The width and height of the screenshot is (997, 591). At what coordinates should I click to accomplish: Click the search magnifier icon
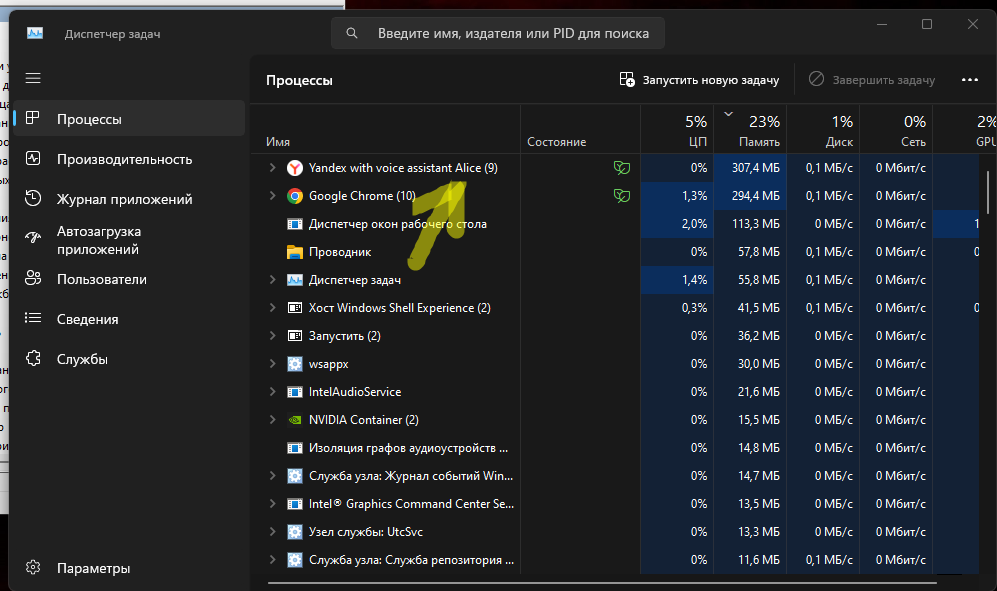(352, 33)
